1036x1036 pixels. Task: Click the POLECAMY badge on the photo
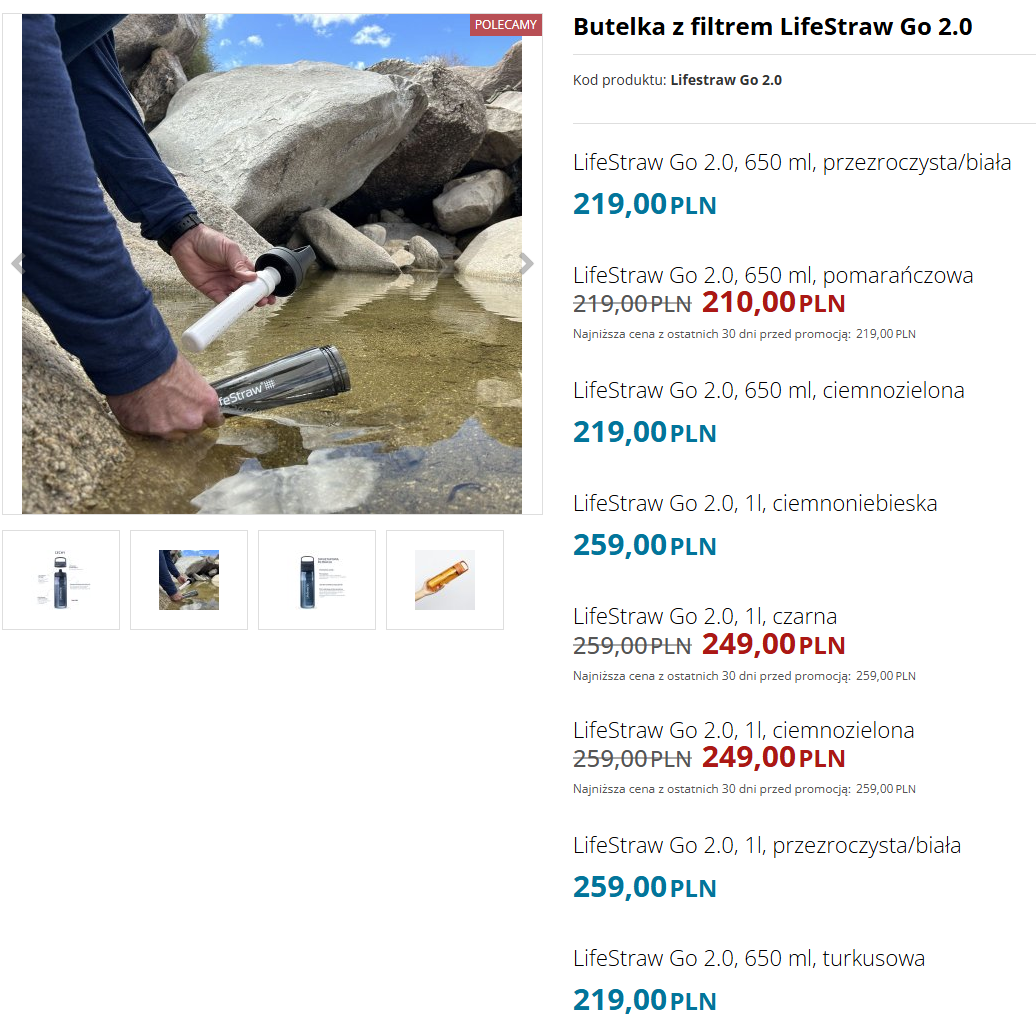(x=505, y=24)
